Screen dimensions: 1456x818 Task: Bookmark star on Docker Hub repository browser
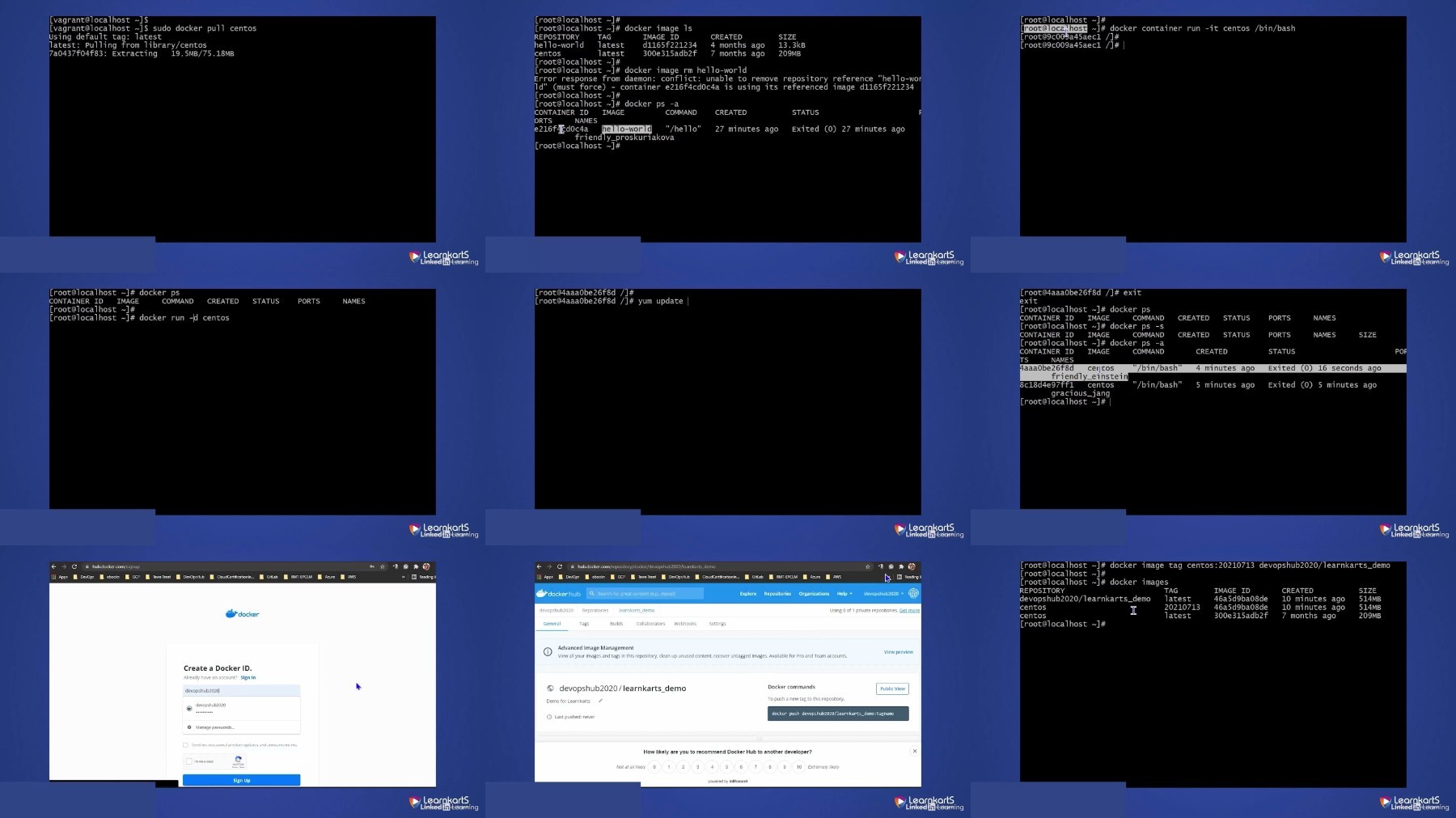pos(868,566)
